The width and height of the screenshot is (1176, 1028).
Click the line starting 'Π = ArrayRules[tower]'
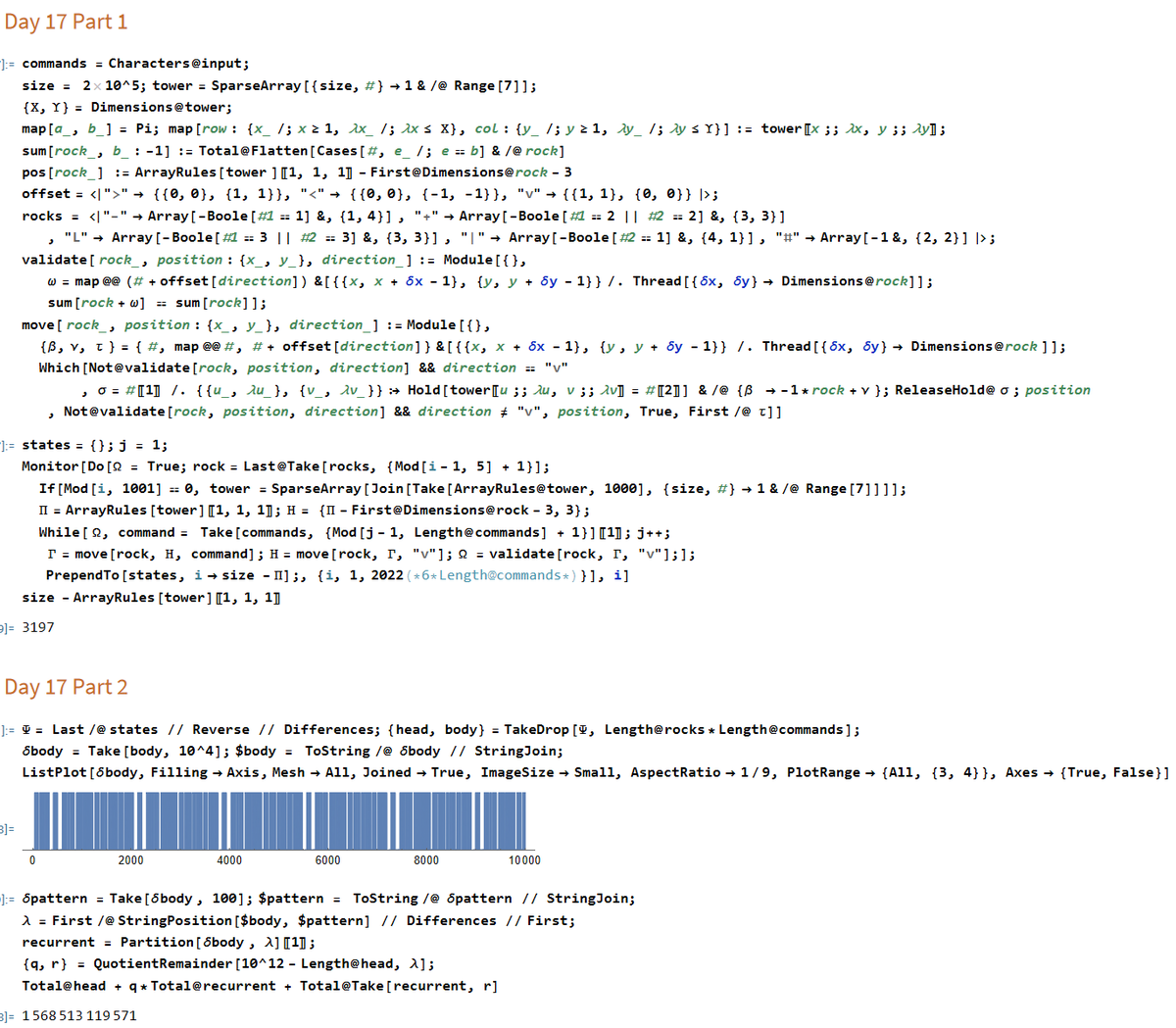point(315,510)
